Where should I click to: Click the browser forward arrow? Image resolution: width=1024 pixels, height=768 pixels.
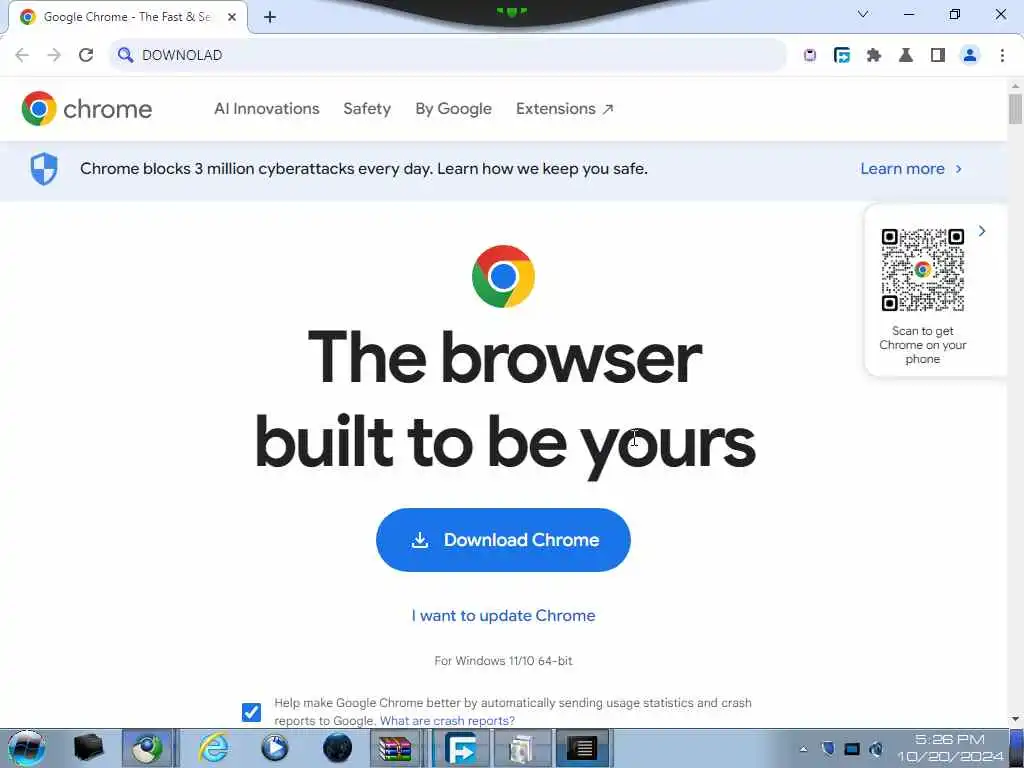pyautogui.click(x=54, y=55)
